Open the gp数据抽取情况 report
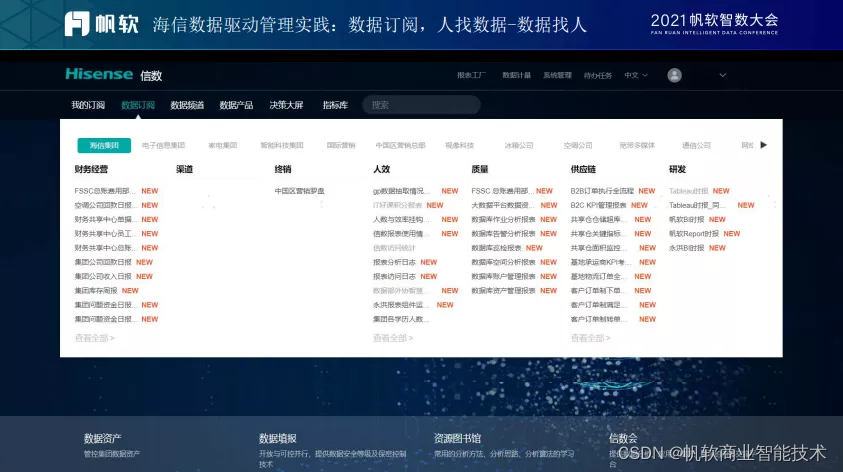This screenshot has height=472, width=843. tap(402, 191)
